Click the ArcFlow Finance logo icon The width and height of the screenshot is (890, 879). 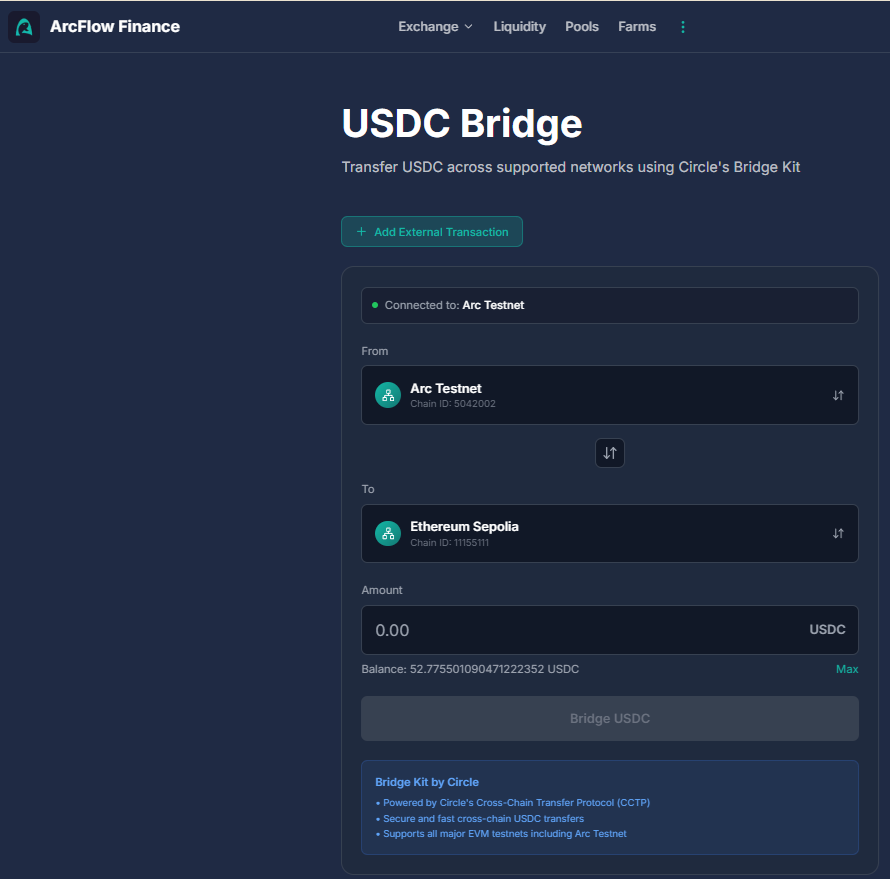pyautogui.click(x=24, y=27)
